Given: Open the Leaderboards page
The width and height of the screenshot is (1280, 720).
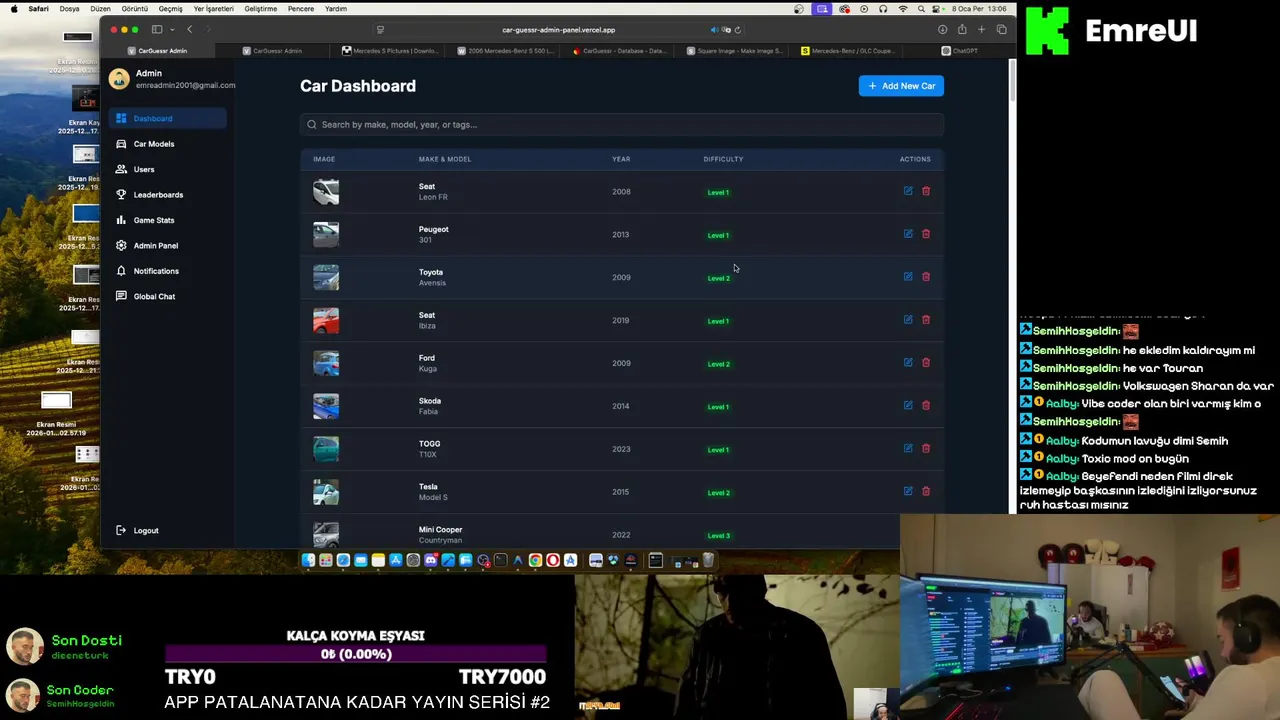Looking at the screenshot, I should click(167, 195).
